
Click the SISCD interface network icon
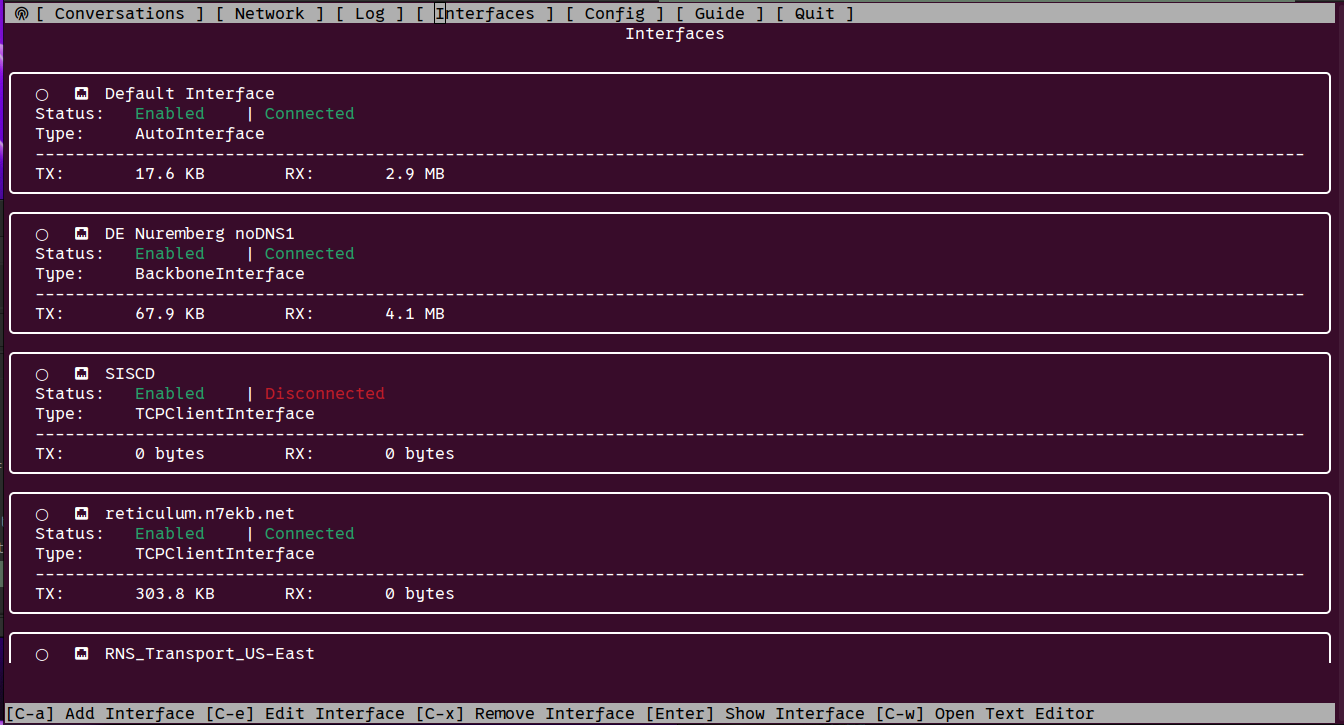(x=82, y=374)
